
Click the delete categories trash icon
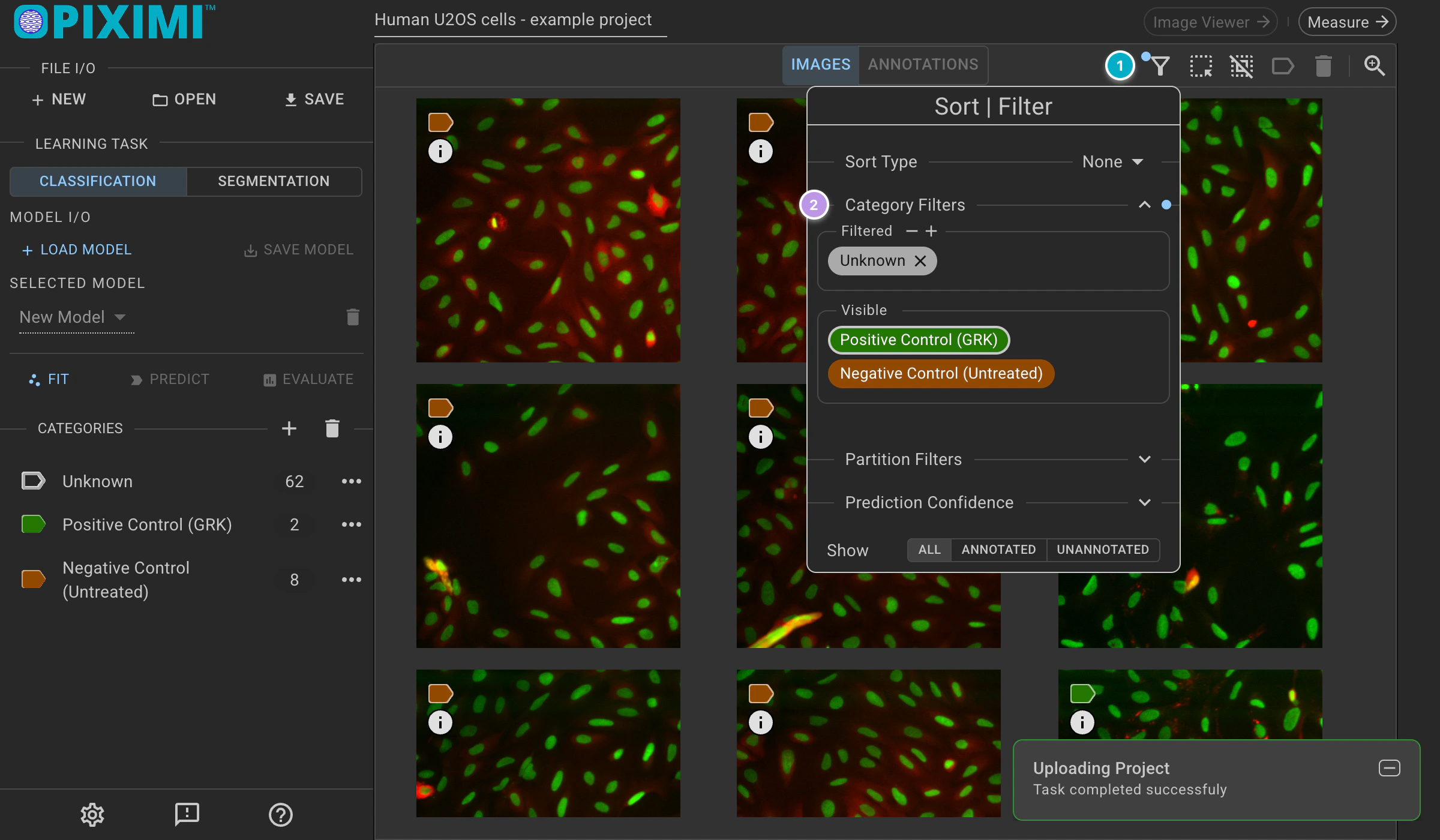[x=332, y=428]
